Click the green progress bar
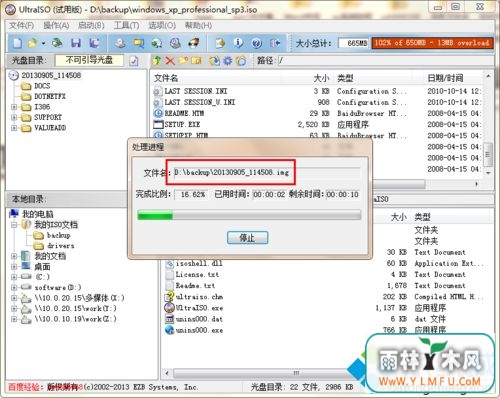Screen dimensions: 500x398 [249, 215]
